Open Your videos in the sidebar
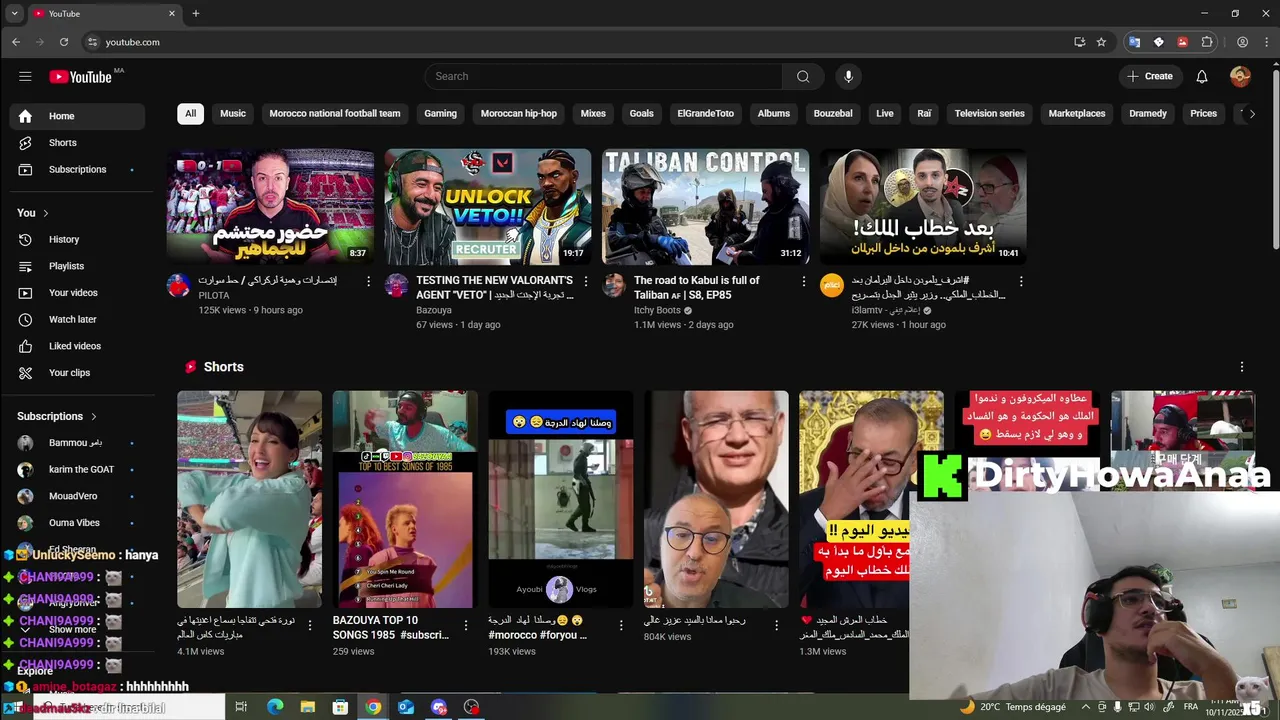1280x720 pixels. coord(77,293)
